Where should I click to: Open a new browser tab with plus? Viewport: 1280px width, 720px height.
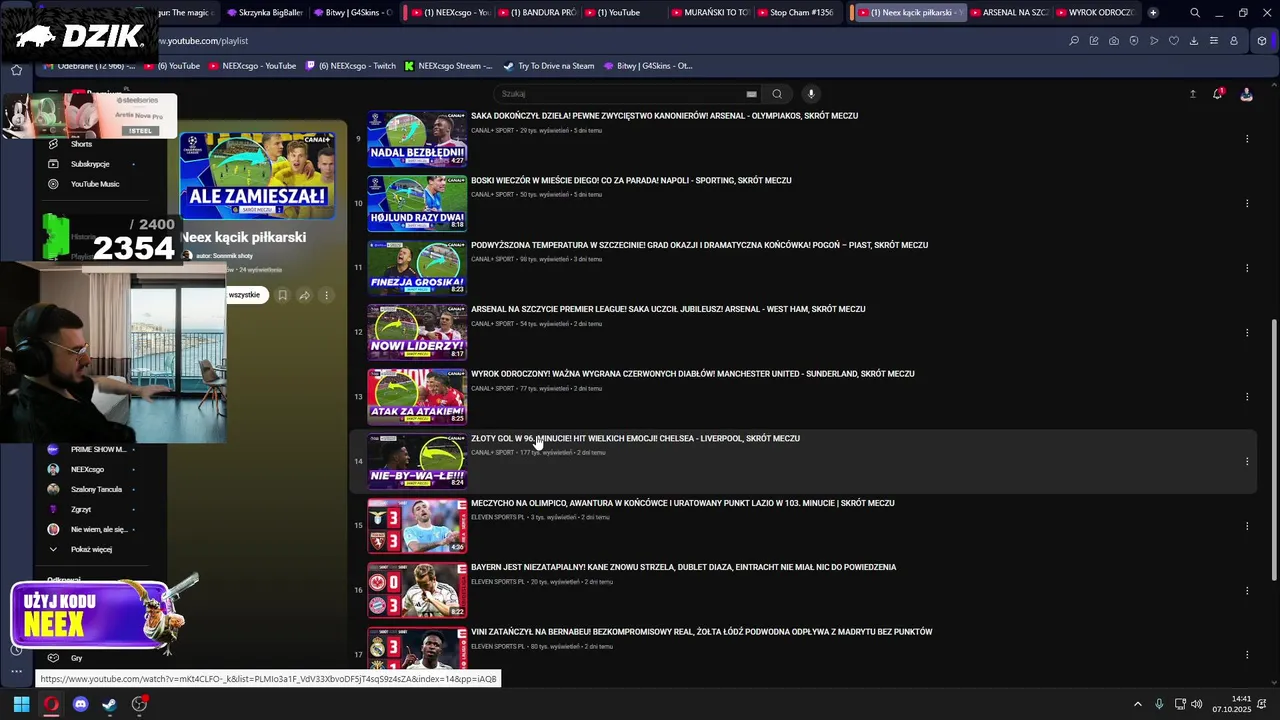pyautogui.click(x=1153, y=13)
